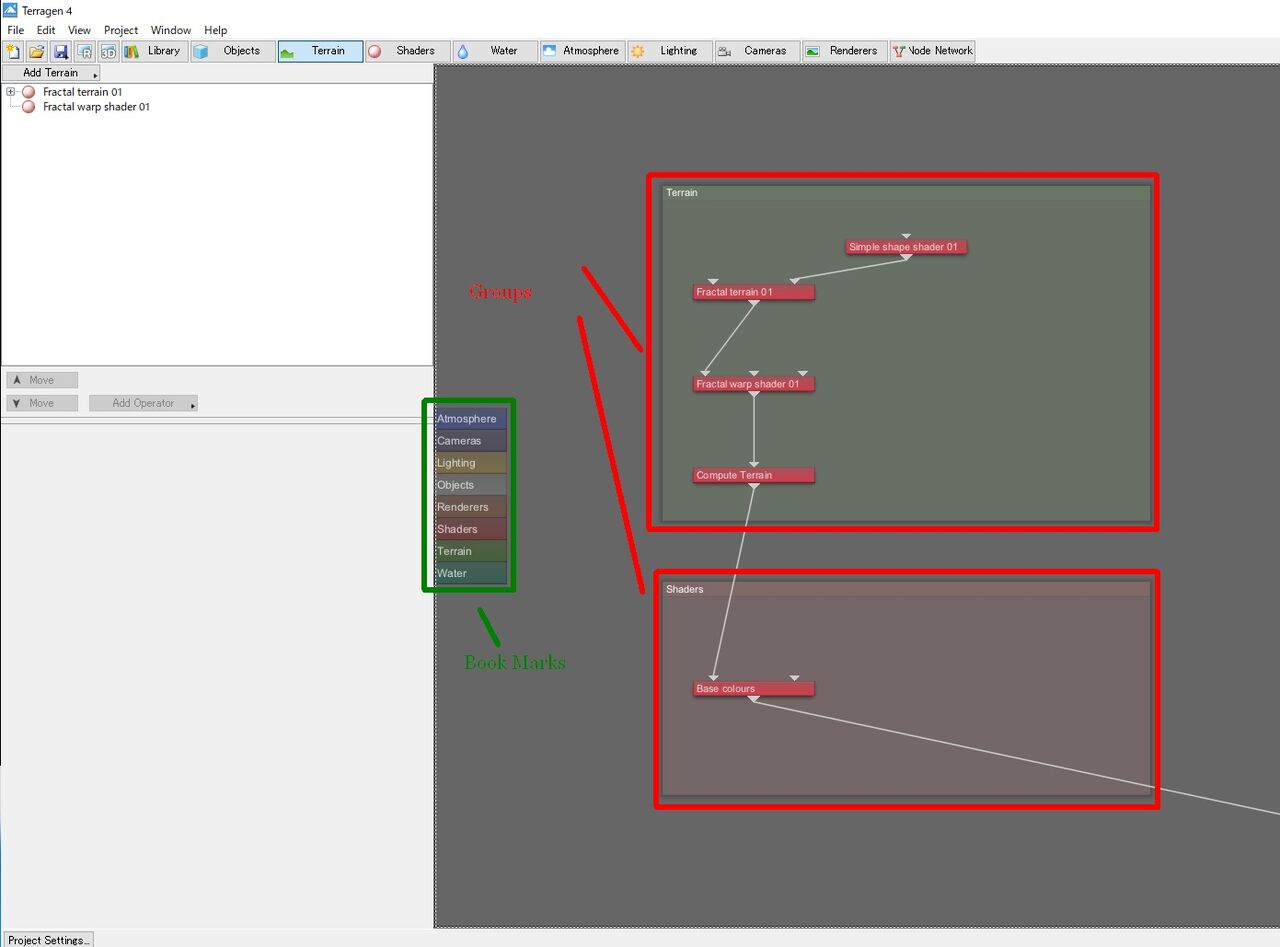The width and height of the screenshot is (1280, 947).
Task: Select Fractal terrain 01 in node list
Action: tap(82, 92)
